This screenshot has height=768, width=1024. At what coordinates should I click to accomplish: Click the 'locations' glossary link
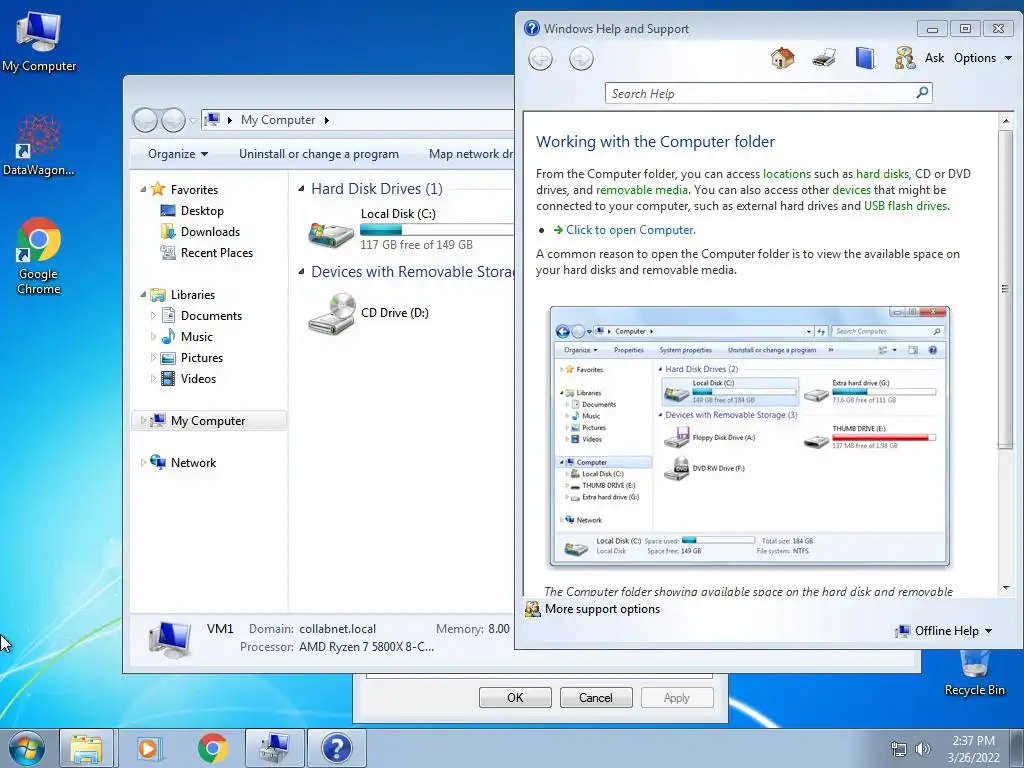786,174
